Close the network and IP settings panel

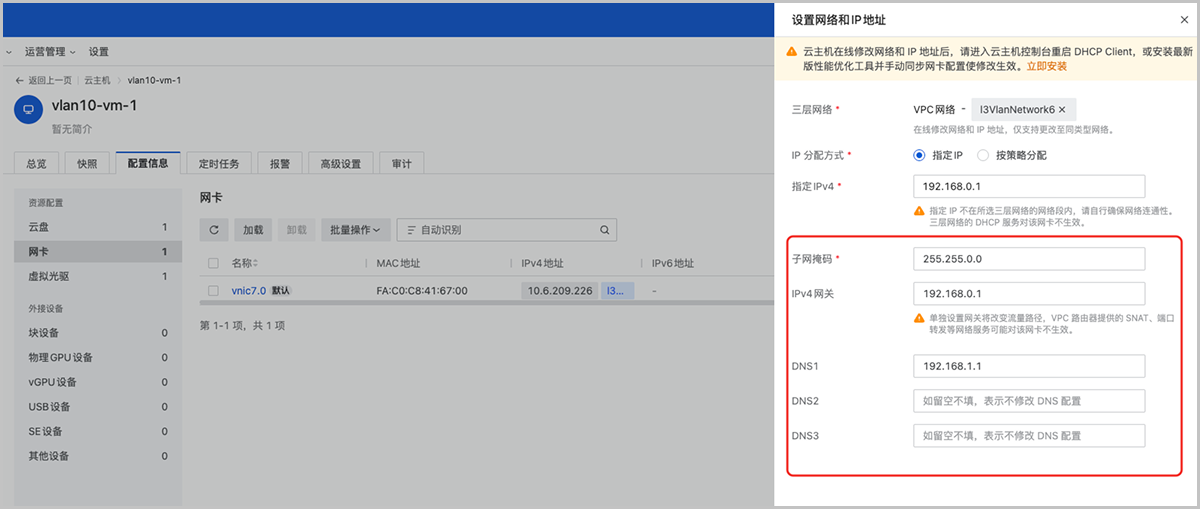click(1184, 20)
